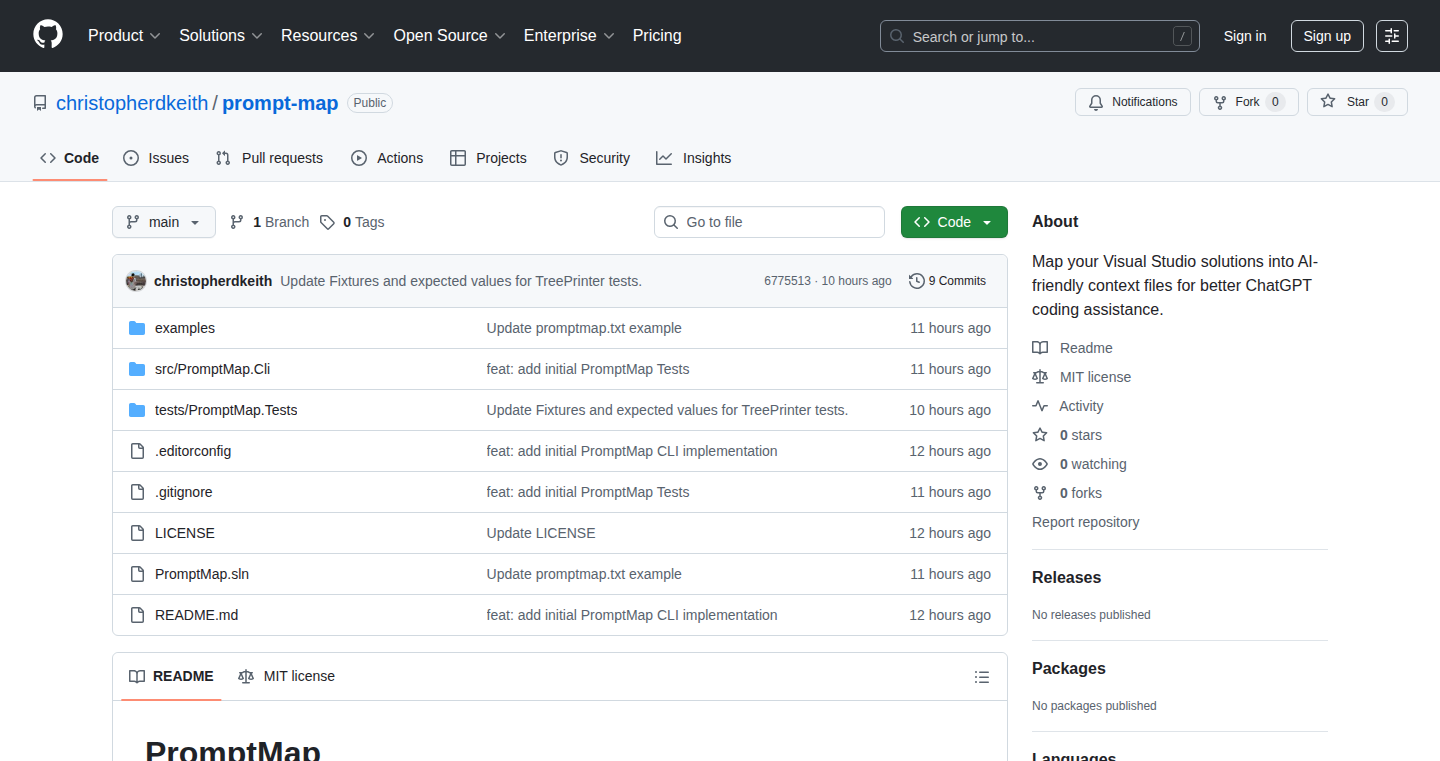1440x761 pixels.
Task: Open the Code tab
Action: click(x=70, y=158)
